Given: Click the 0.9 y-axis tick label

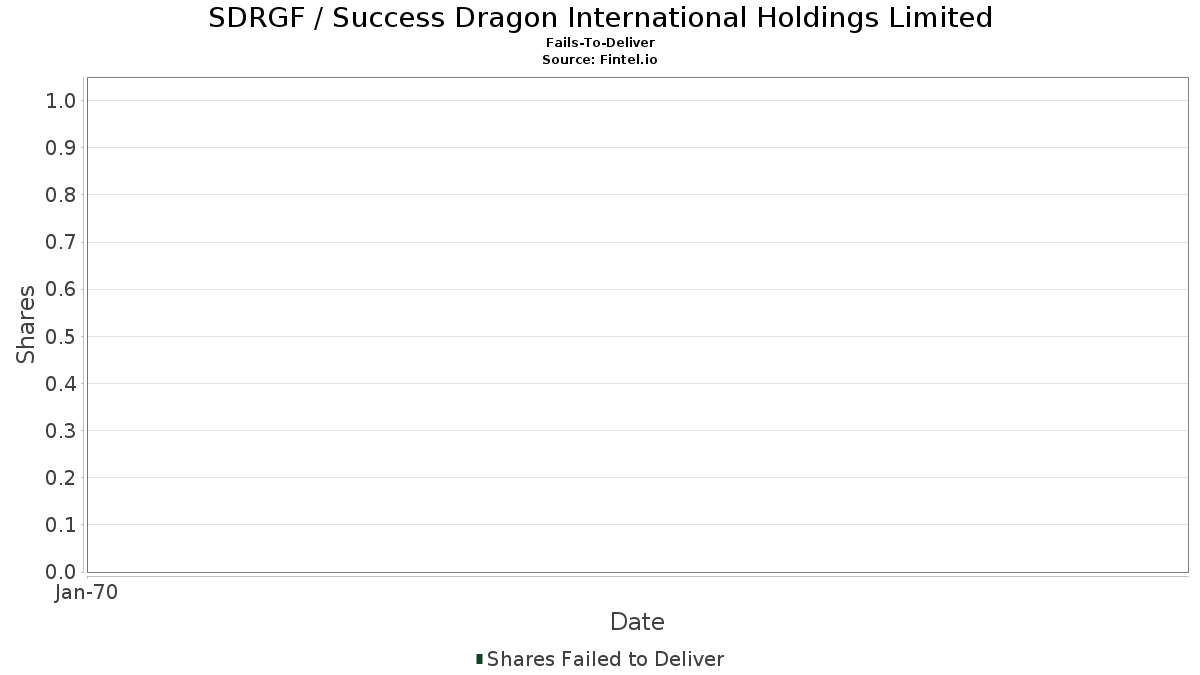Looking at the screenshot, I should point(61,148).
